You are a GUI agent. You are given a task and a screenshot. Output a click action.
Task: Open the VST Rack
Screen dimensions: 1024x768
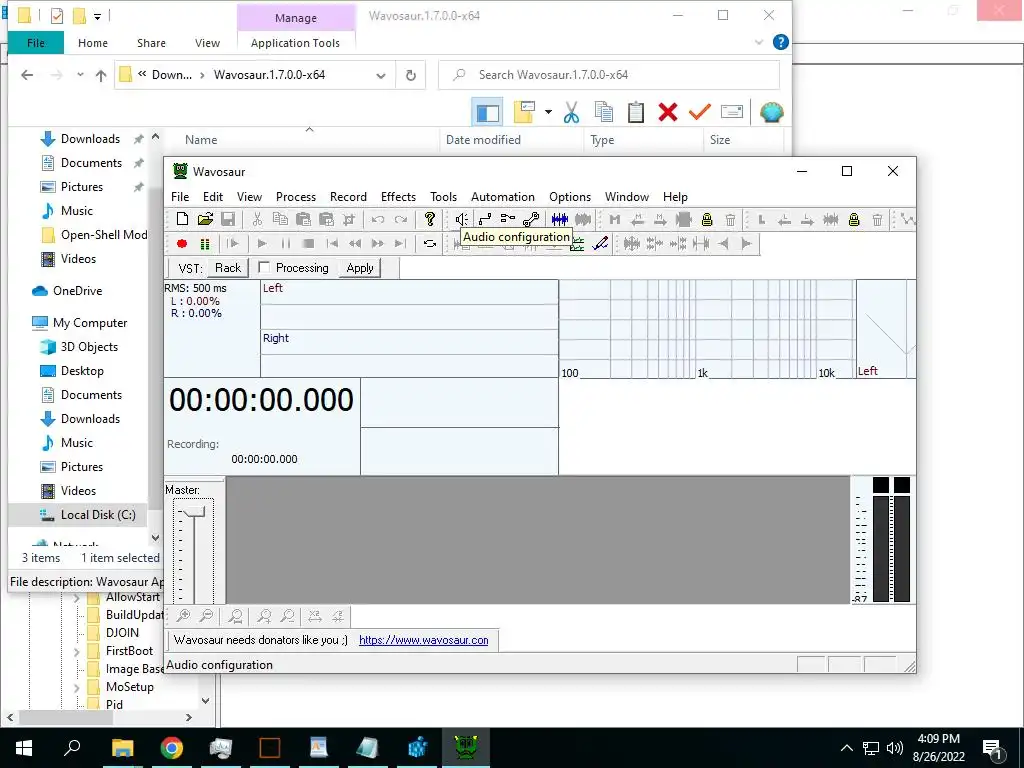point(228,268)
